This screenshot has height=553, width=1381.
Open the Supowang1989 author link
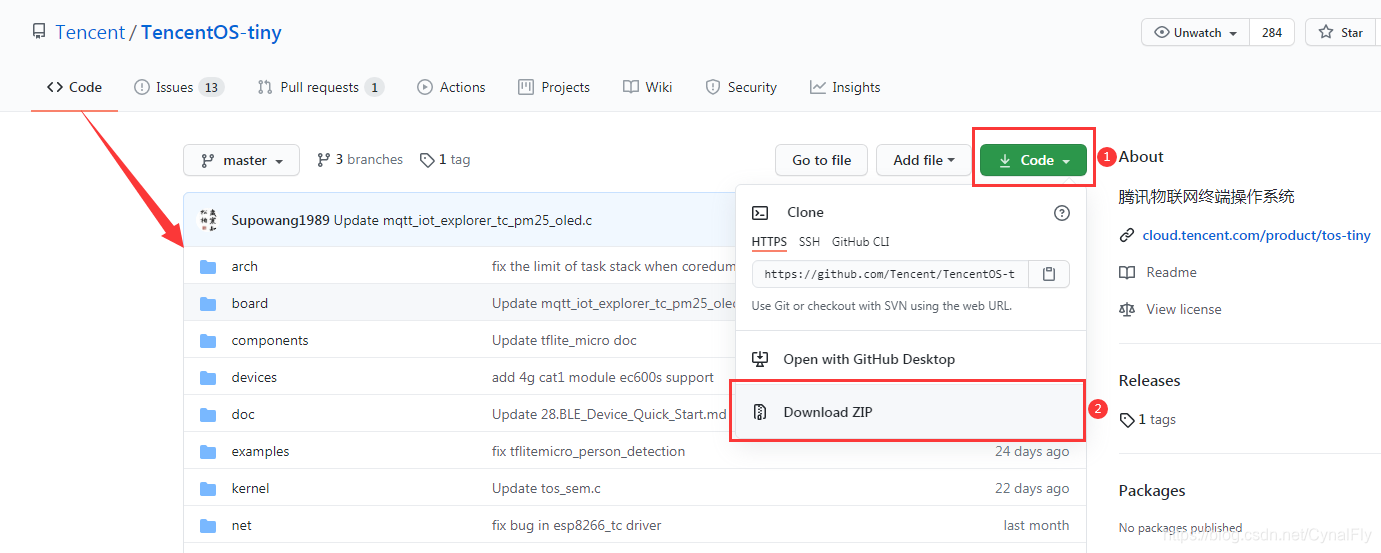pyautogui.click(x=280, y=220)
